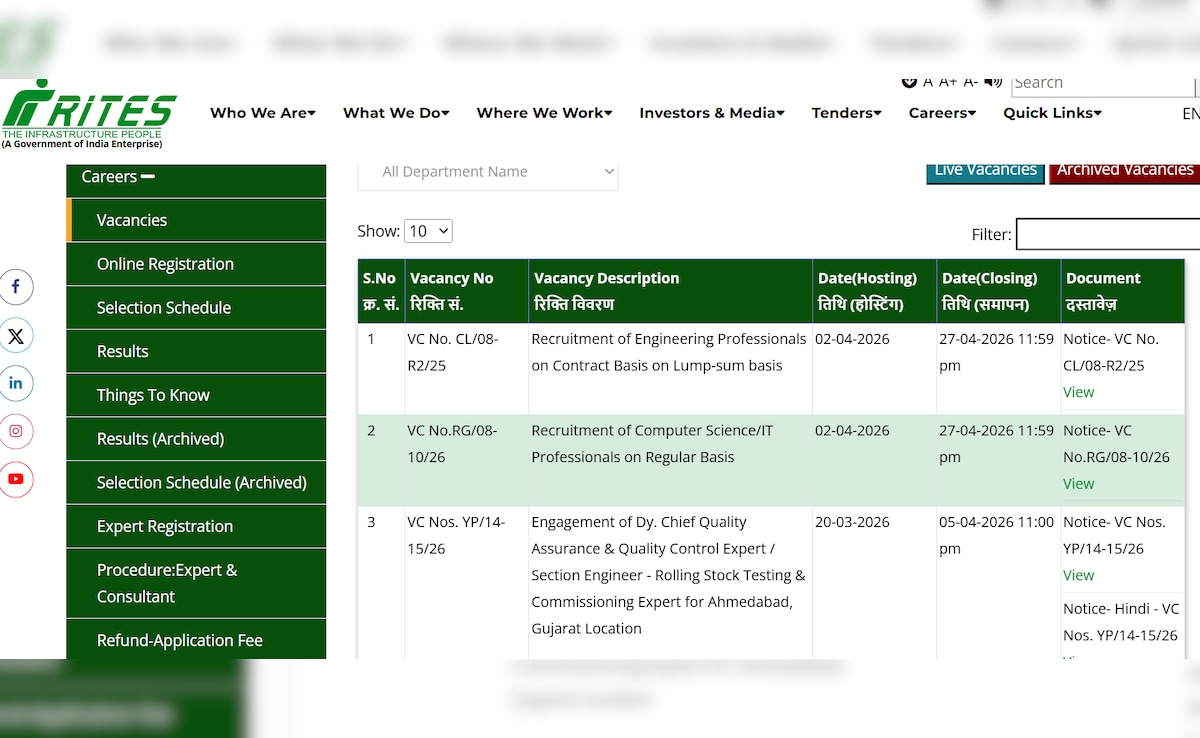Click the Live Vacancies button
Image resolution: width=1200 pixels, height=738 pixels.
[x=985, y=171]
